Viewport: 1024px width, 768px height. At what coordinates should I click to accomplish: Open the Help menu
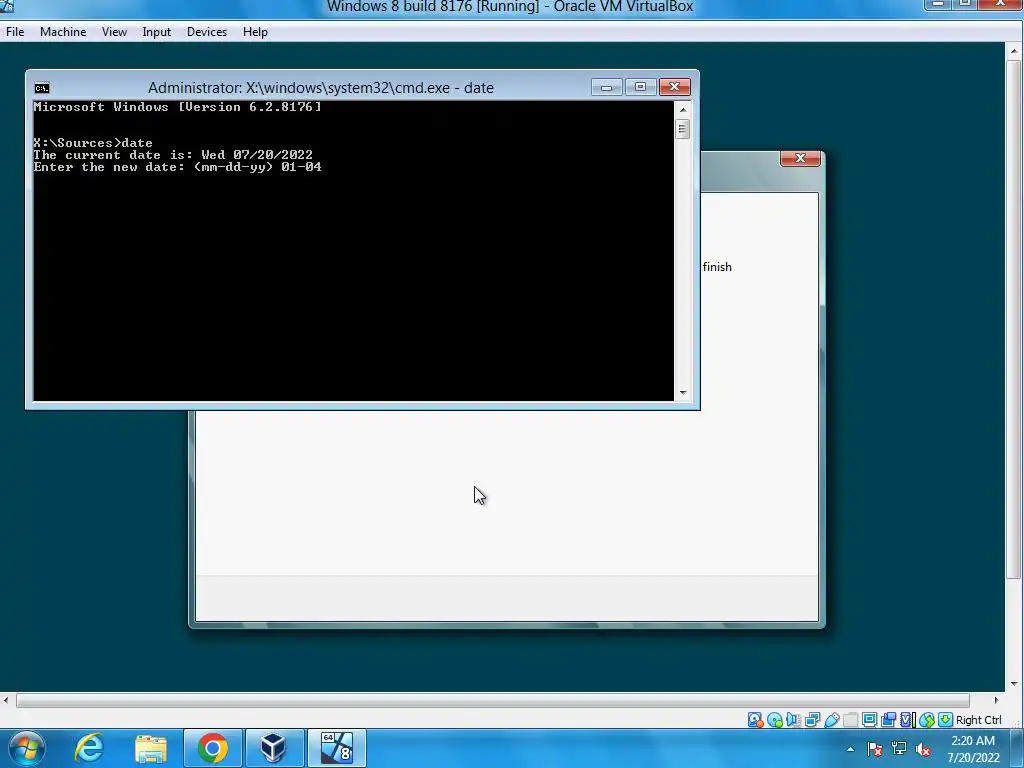pyautogui.click(x=255, y=31)
